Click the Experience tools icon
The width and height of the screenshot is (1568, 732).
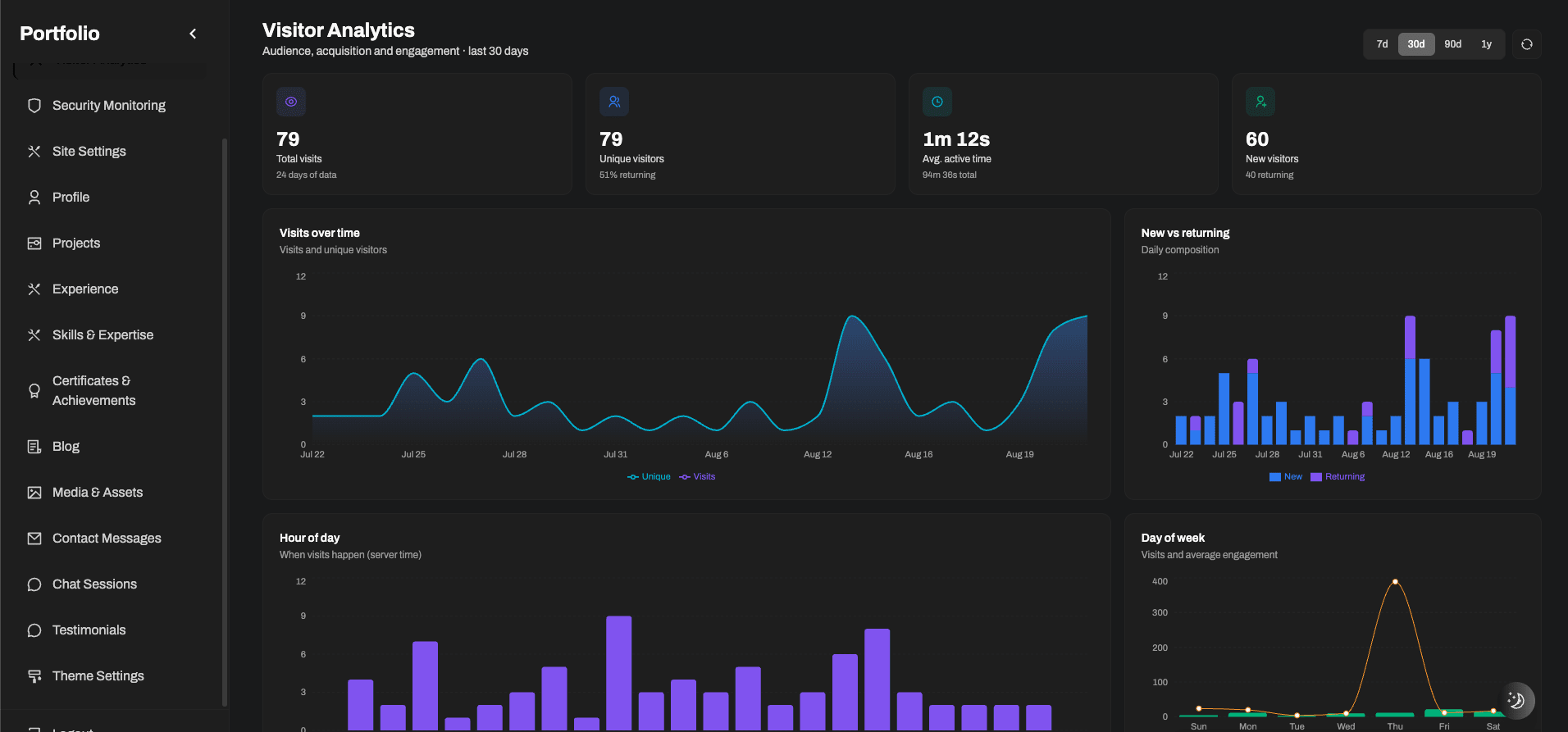(x=34, y=289)
